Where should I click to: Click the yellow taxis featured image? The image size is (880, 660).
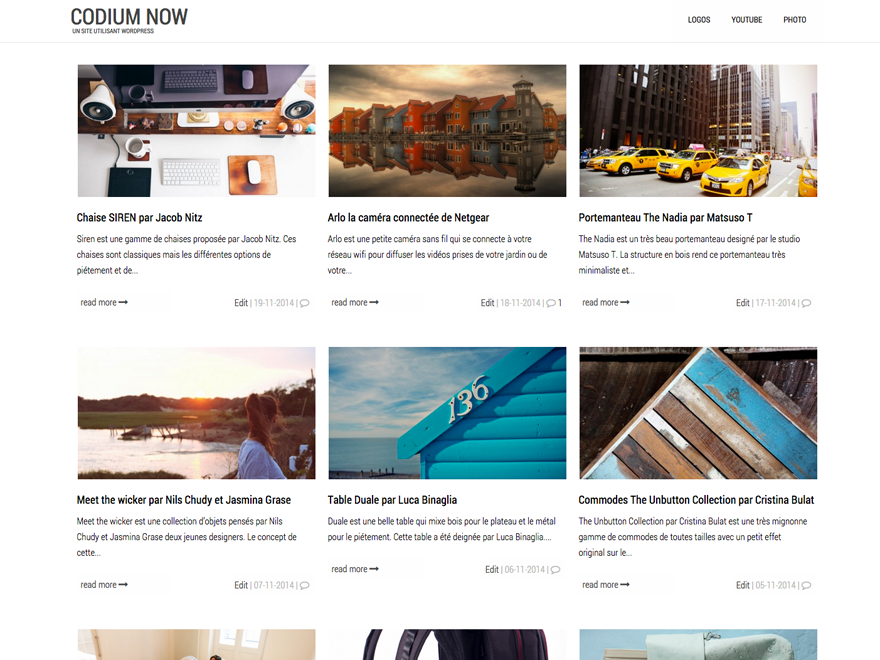pyautogui.click(x=697, y=131)
